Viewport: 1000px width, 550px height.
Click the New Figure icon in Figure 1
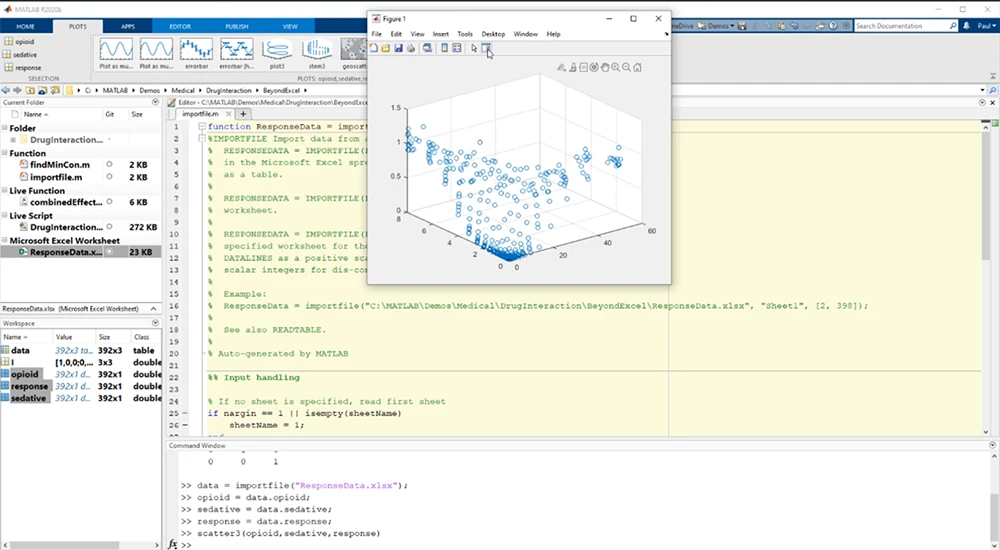tap(374, 48)
